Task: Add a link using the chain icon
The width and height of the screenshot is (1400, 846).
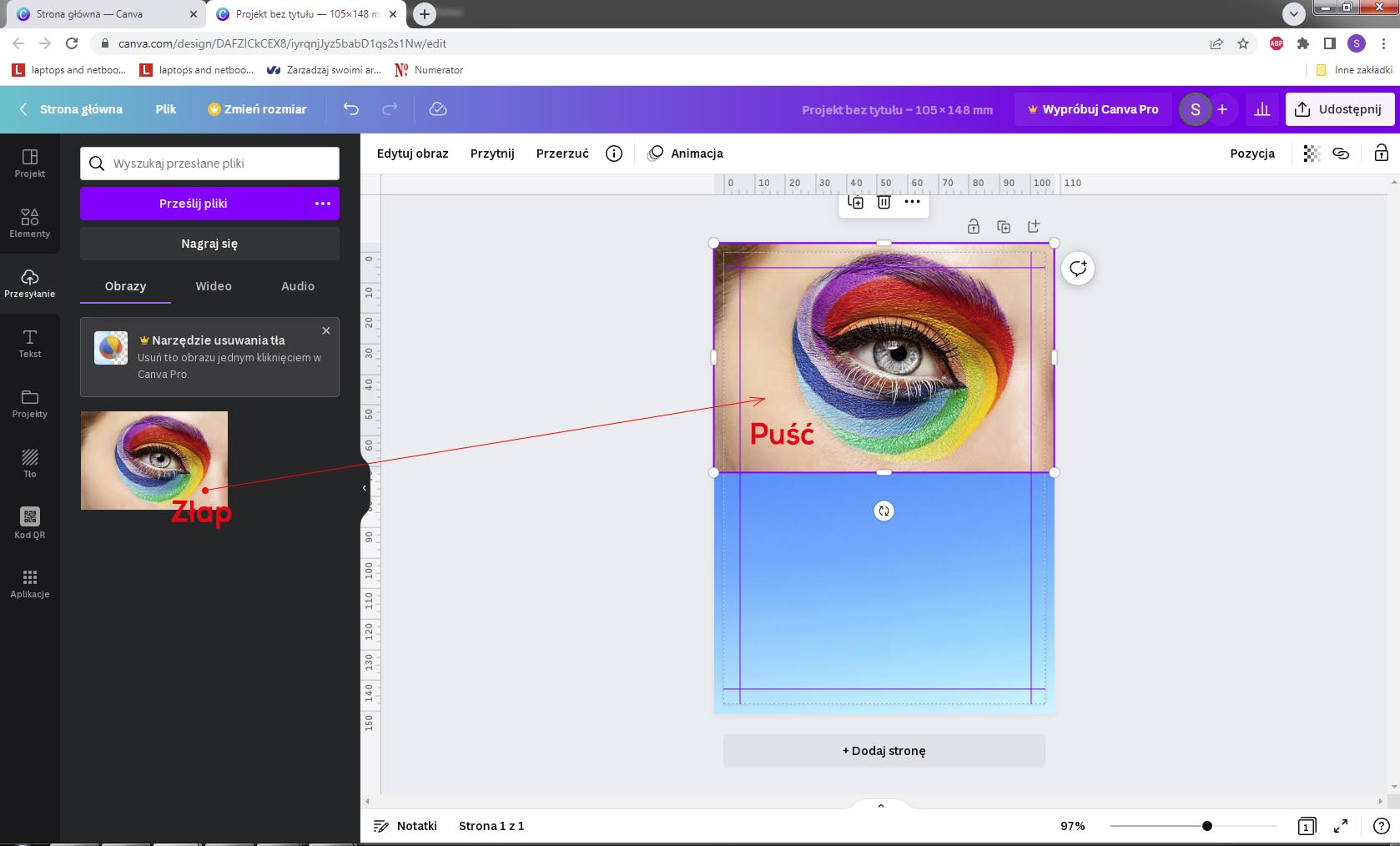Action: tap(1341, 154)
